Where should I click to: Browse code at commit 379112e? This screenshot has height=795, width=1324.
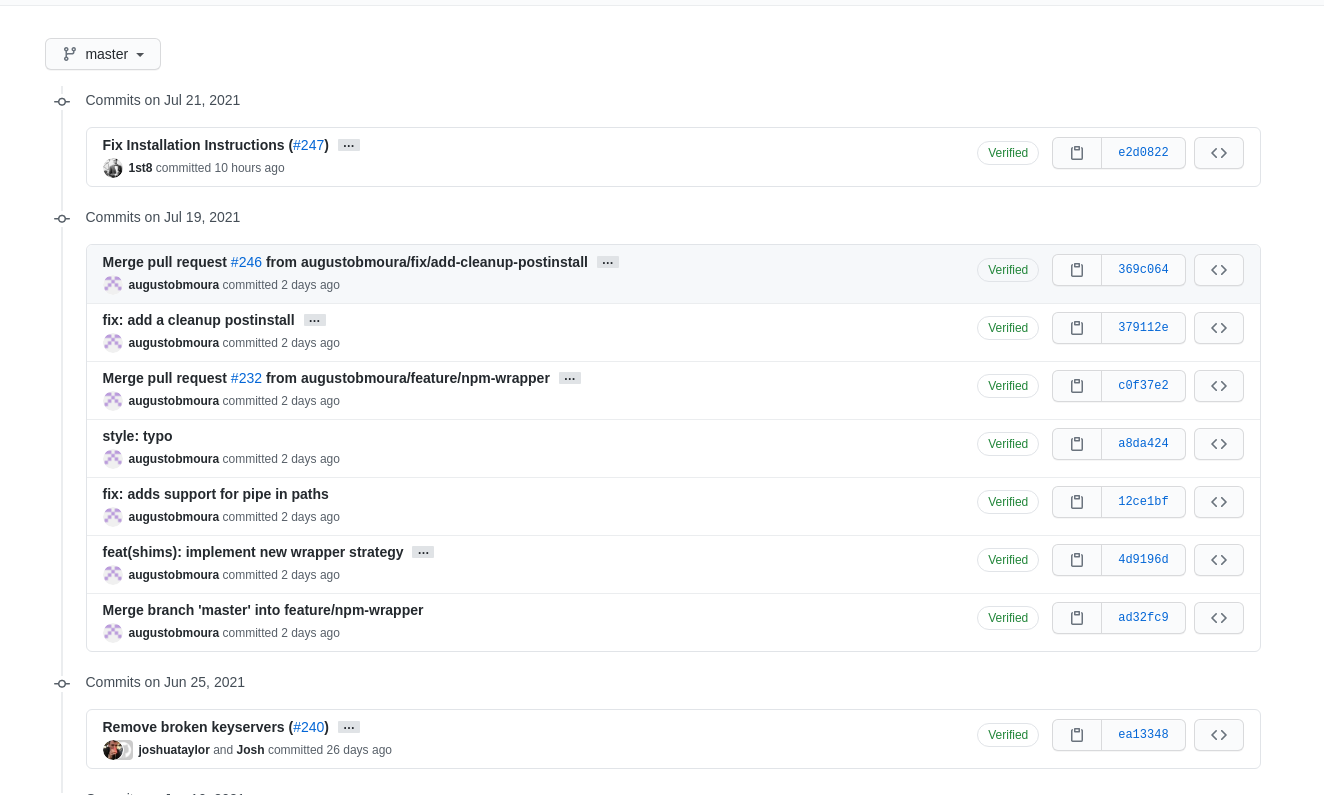tap(1218, 327)
